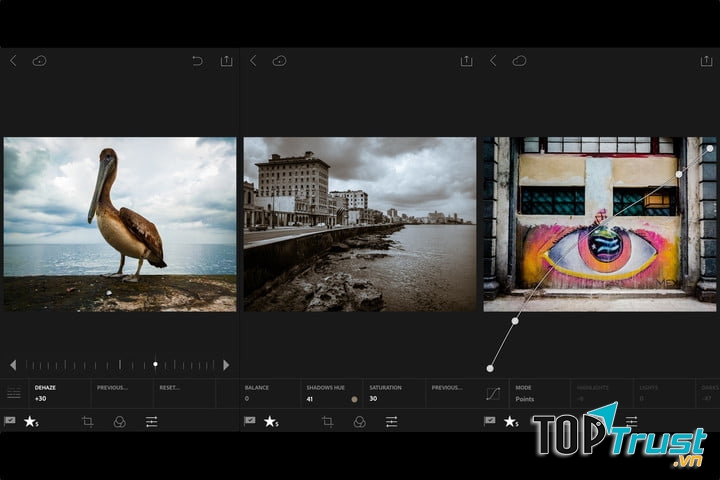Open adjustment list icon beside Dehaze
This screenshot has height=480, width=720.
(14, 394)
